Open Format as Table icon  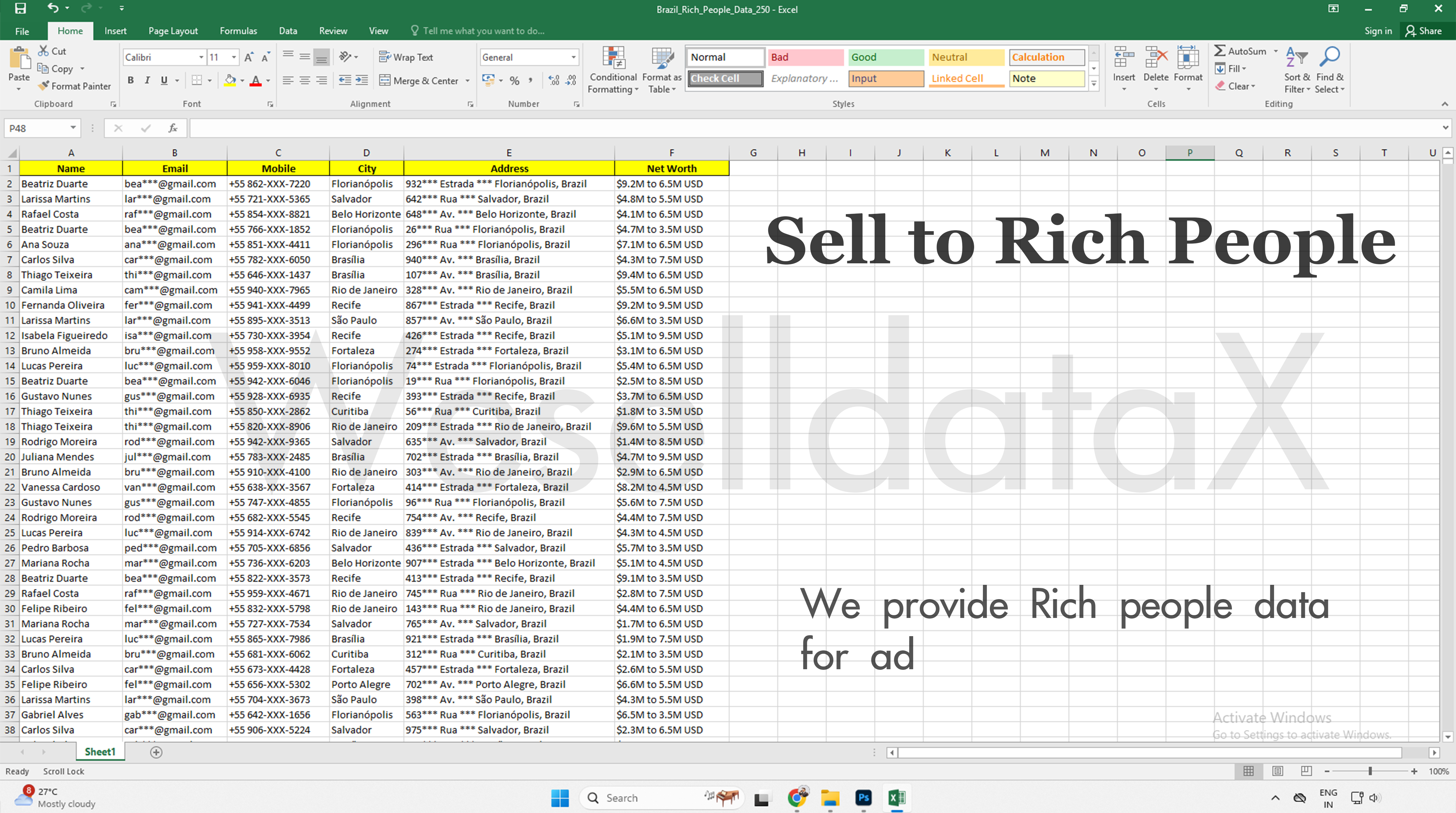click(x=662, y=58)
